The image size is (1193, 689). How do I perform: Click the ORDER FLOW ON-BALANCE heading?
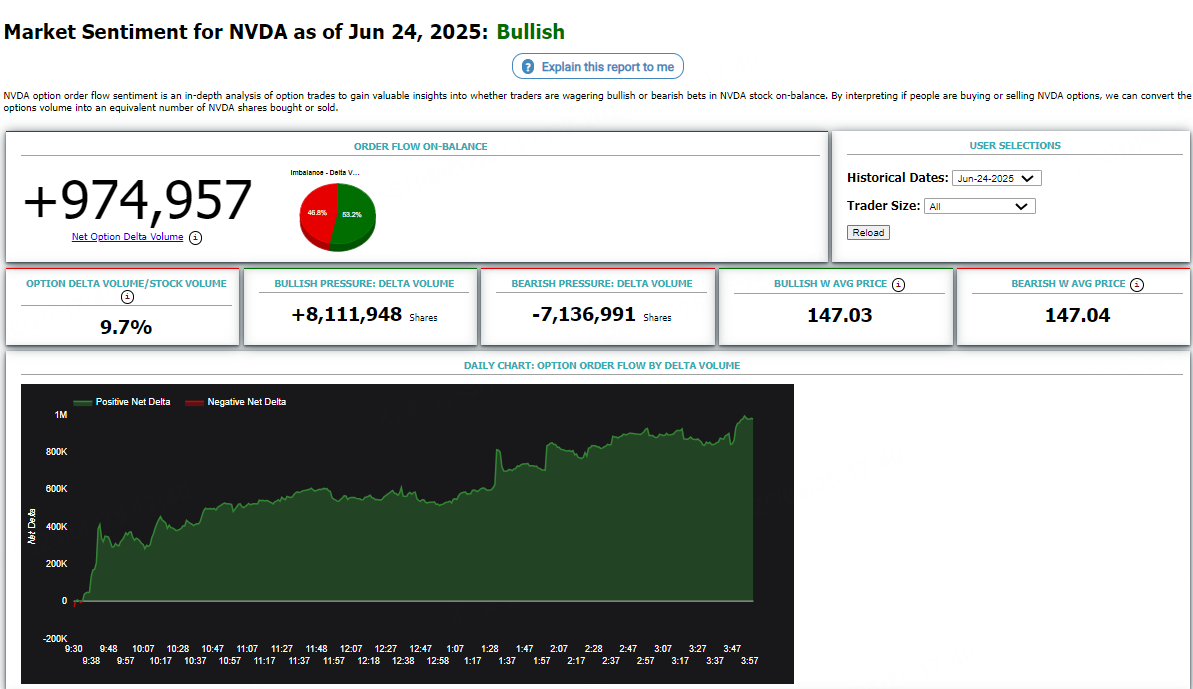tap(421, 146)
